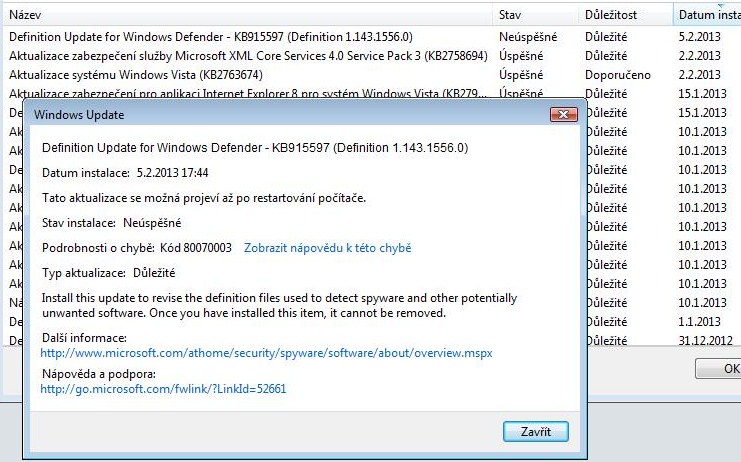Sort the list by the Důležitost column header
The height and width of the screenshot is (462, 741).
pos(626,15)
